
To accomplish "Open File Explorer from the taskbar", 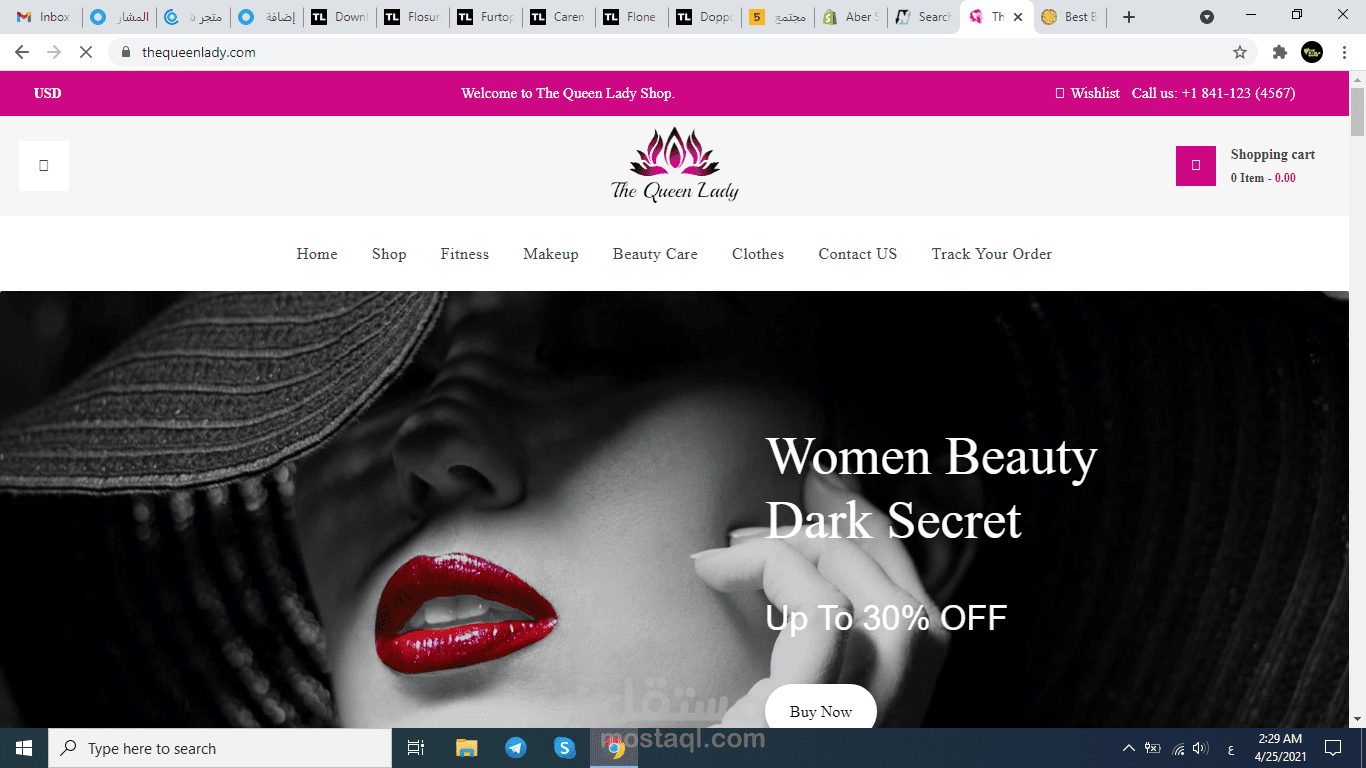I will tap(467, 748).
